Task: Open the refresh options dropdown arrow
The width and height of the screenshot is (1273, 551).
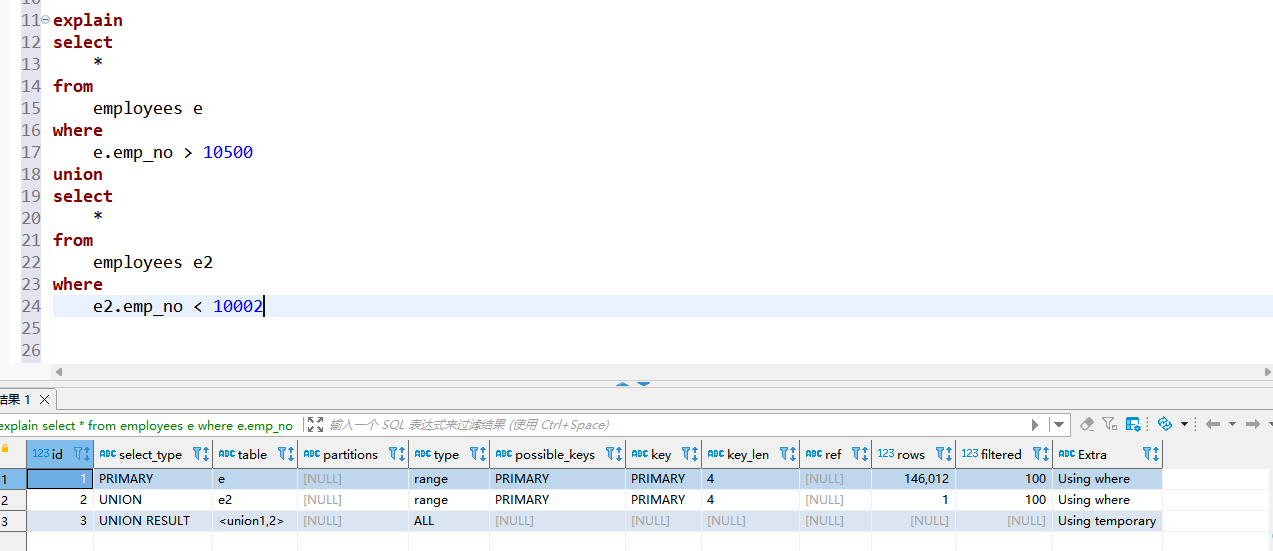Action: point(1184,424)
